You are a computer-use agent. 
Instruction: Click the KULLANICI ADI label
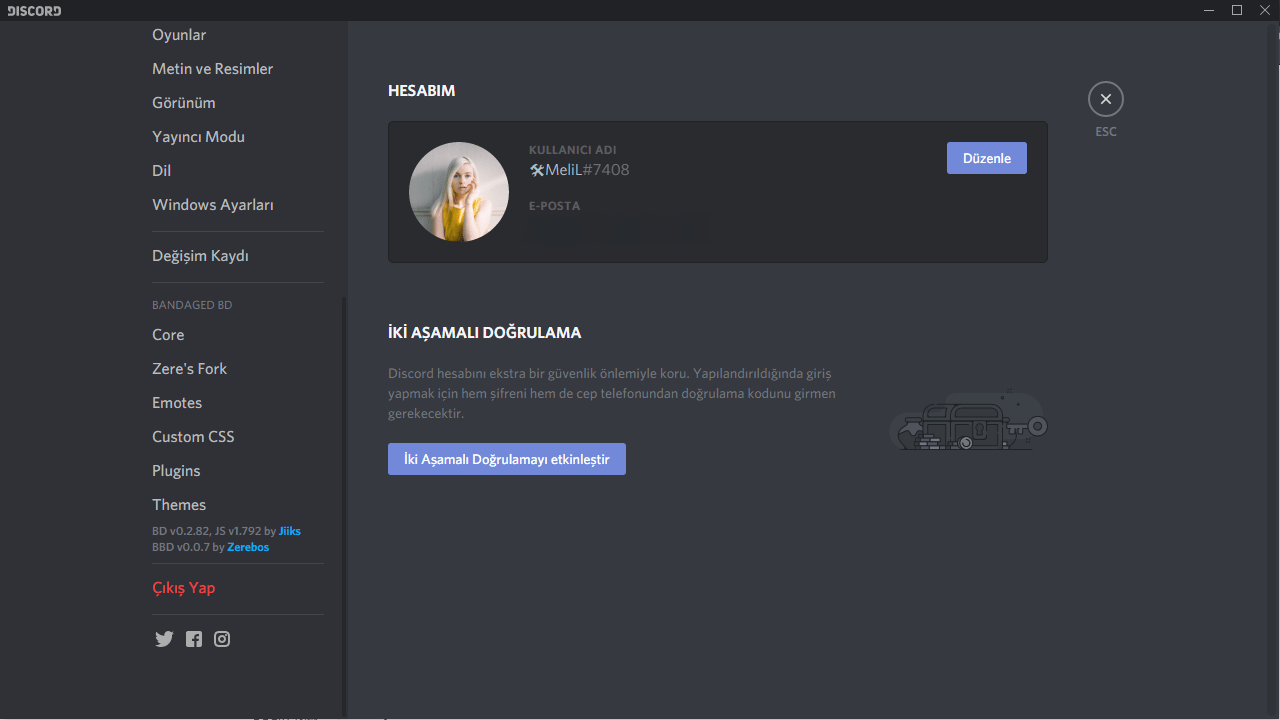[573, 150]
